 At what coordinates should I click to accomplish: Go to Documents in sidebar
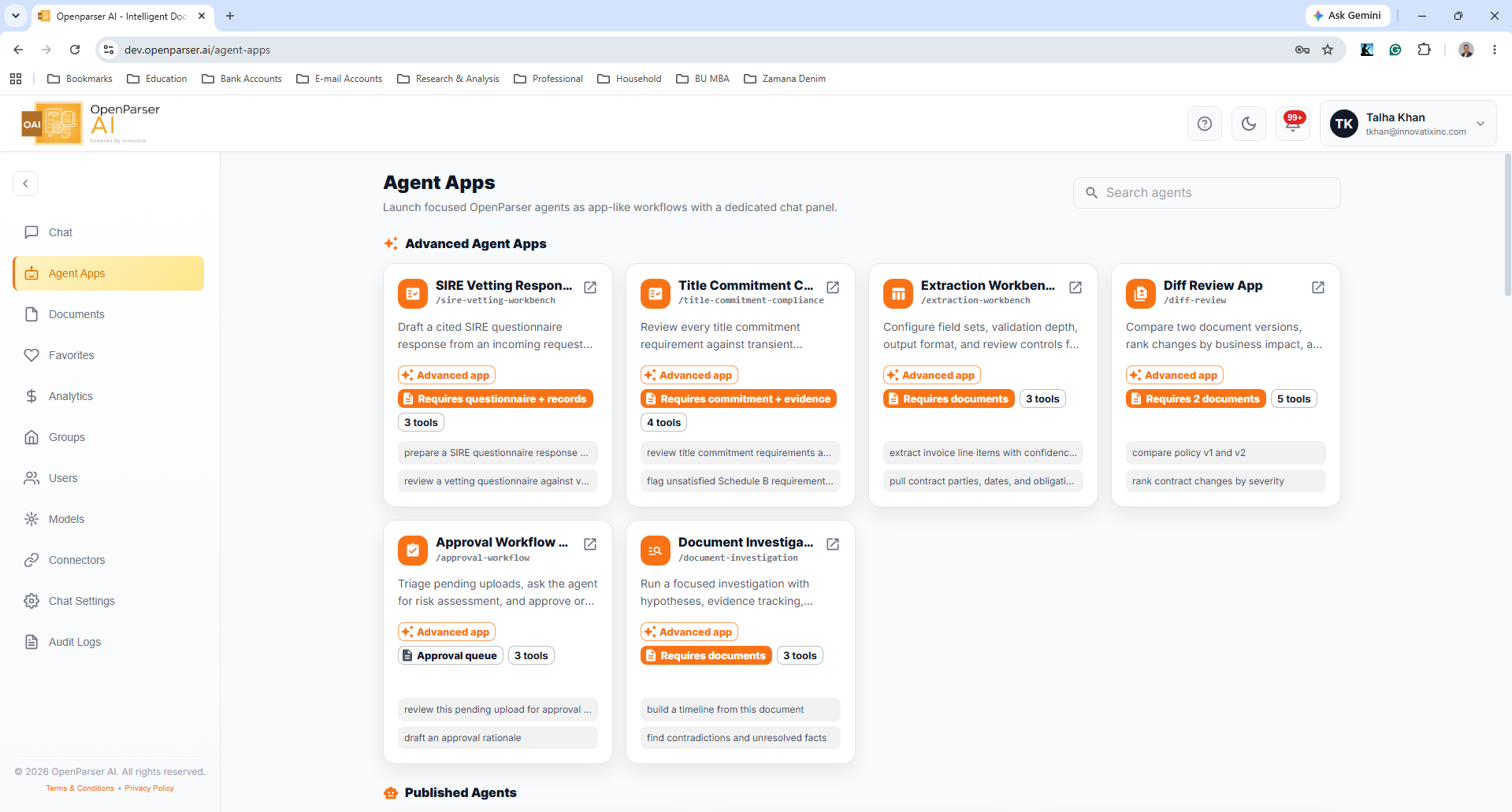click(x=109, y=314)
